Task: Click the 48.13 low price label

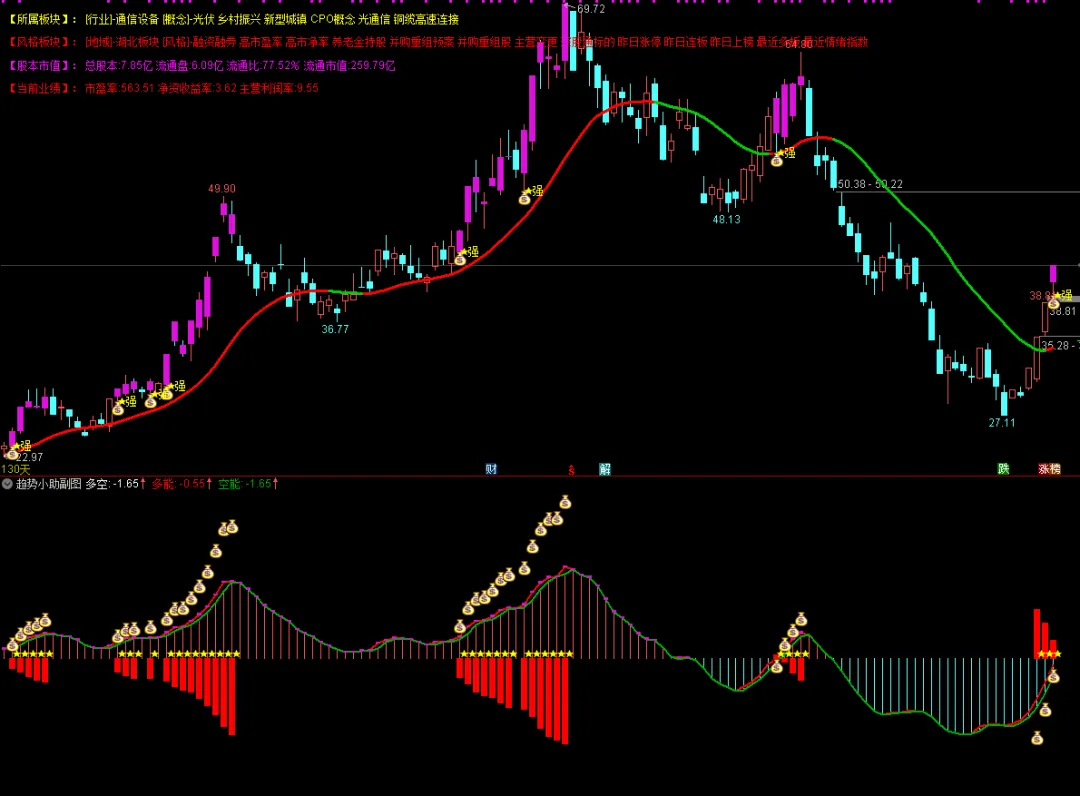Action: coord(726,219)
